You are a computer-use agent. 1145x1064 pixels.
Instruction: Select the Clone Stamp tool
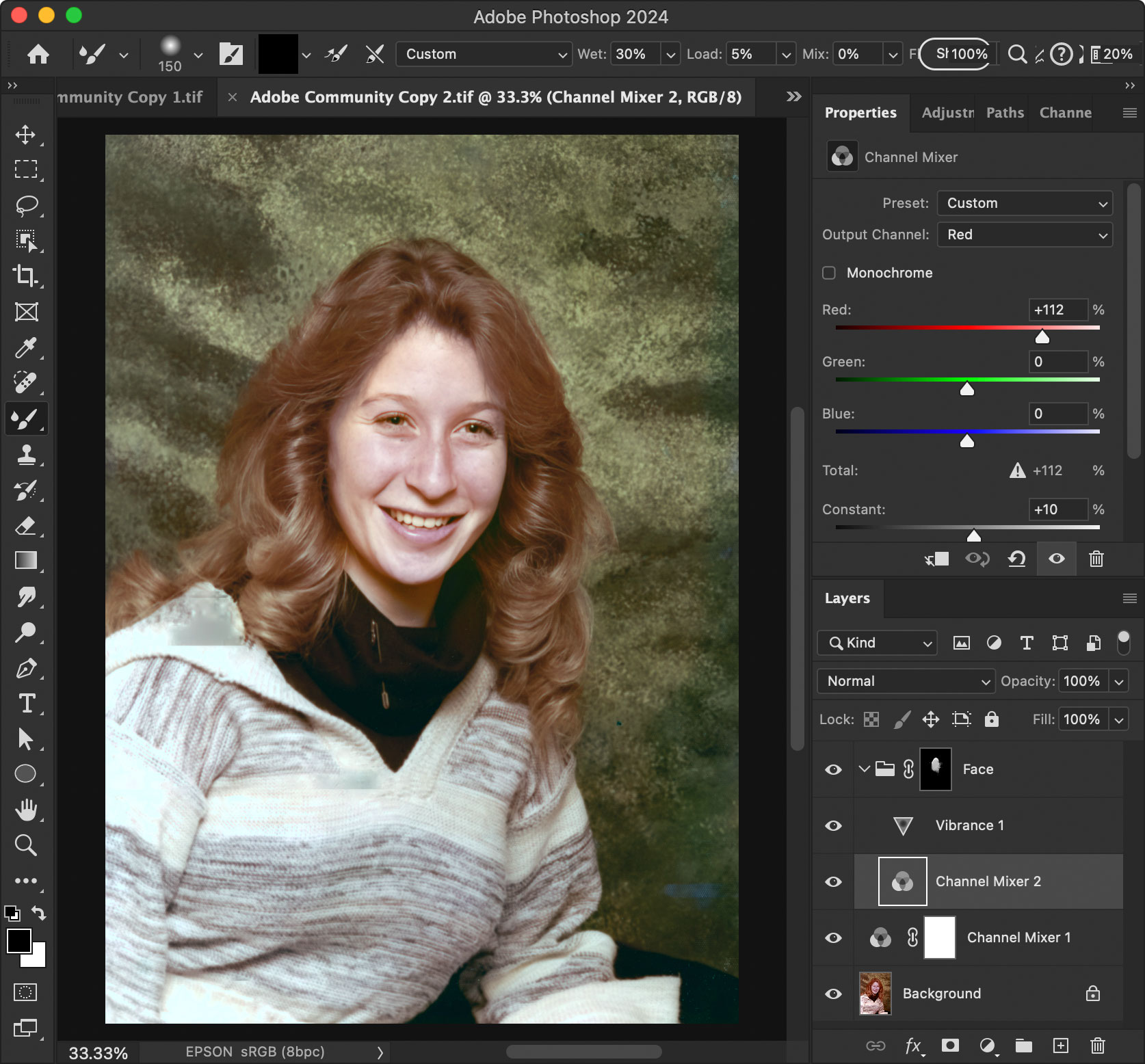coord(25,455)
